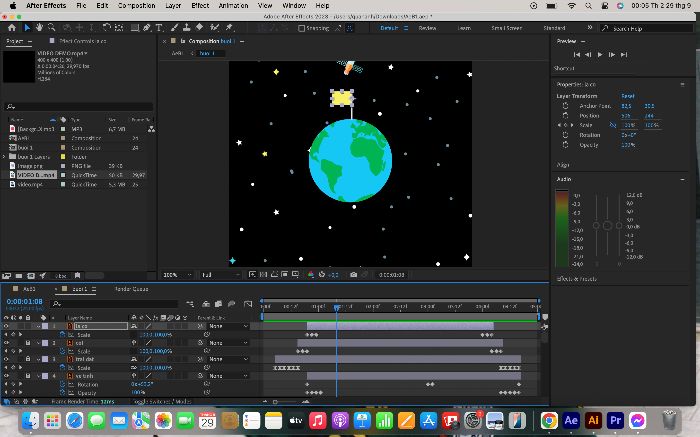Select the Eraser tool
700x437 pixels.
pyautogui.click(x=200, y=28)
